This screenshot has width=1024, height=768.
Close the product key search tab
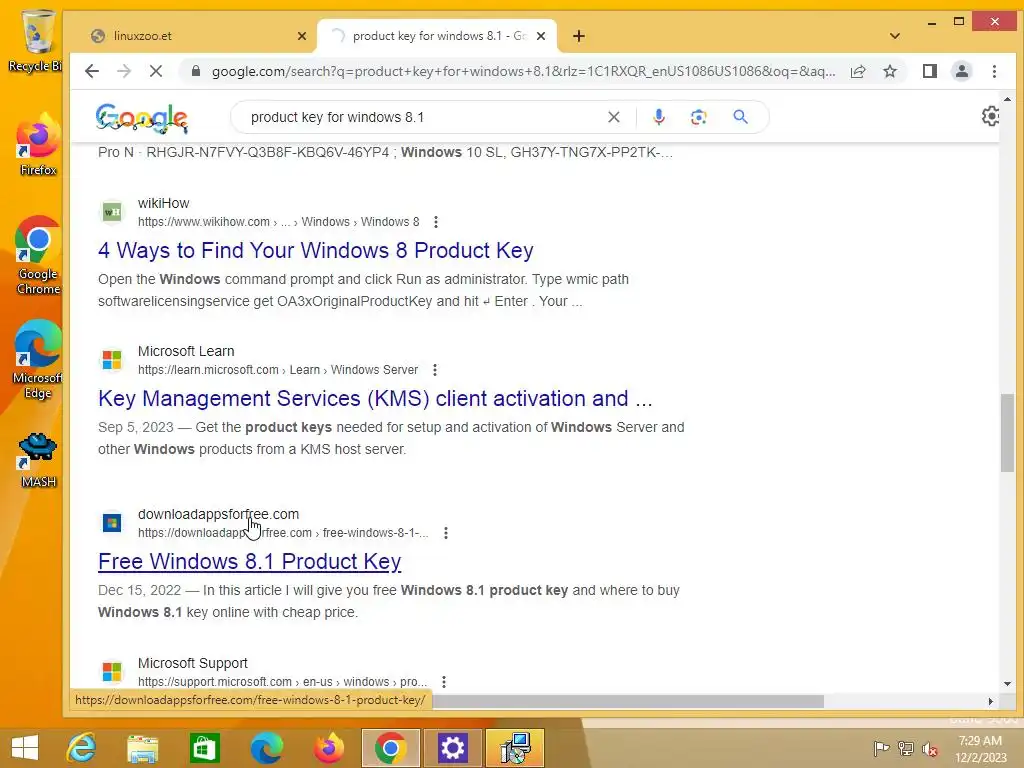point(541,36)
